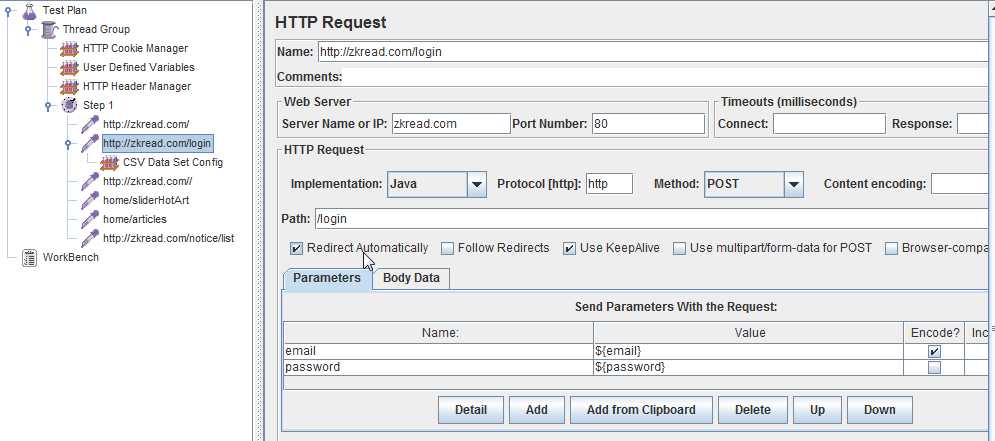
Task: Uncheck the Redirect Automatically checkbox
Action: coord(297,248)
